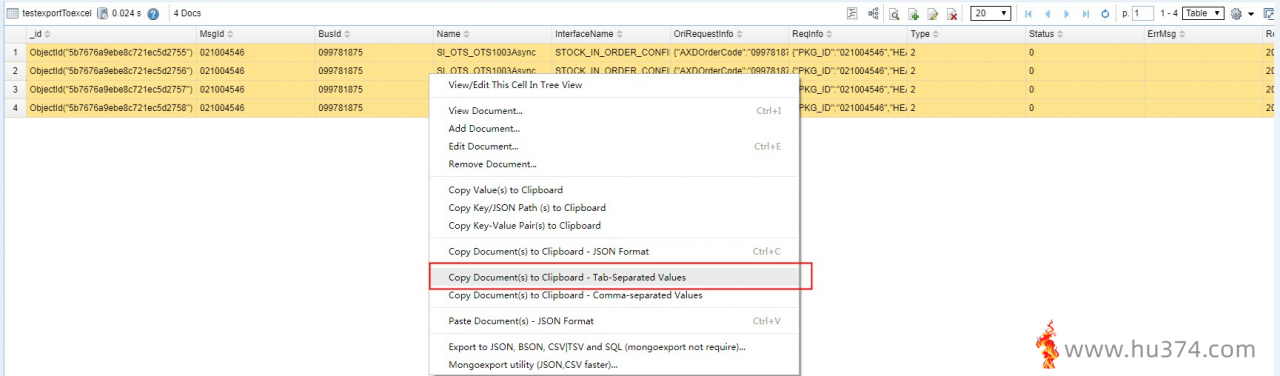Click MsgId 021004546 in row 2
The image size is (1280, 376).
click(255, 71)
